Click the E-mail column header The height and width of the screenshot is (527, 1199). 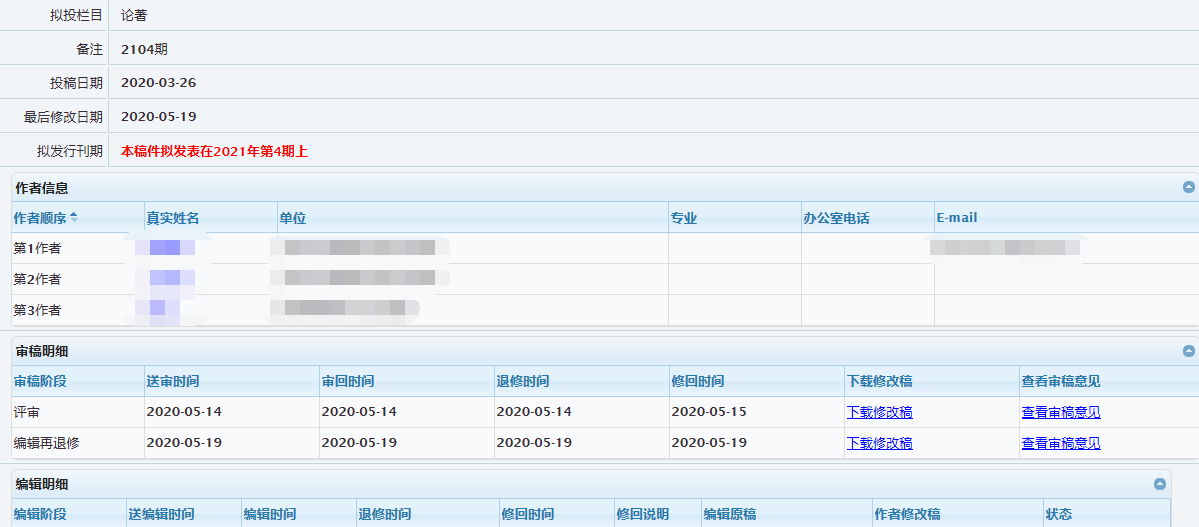pyautogui.click(x=957, y=218)
